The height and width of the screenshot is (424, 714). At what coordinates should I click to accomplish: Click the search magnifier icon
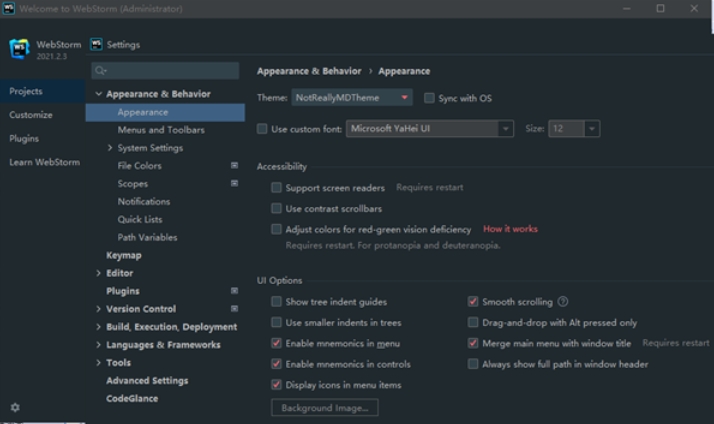point(101,70)
